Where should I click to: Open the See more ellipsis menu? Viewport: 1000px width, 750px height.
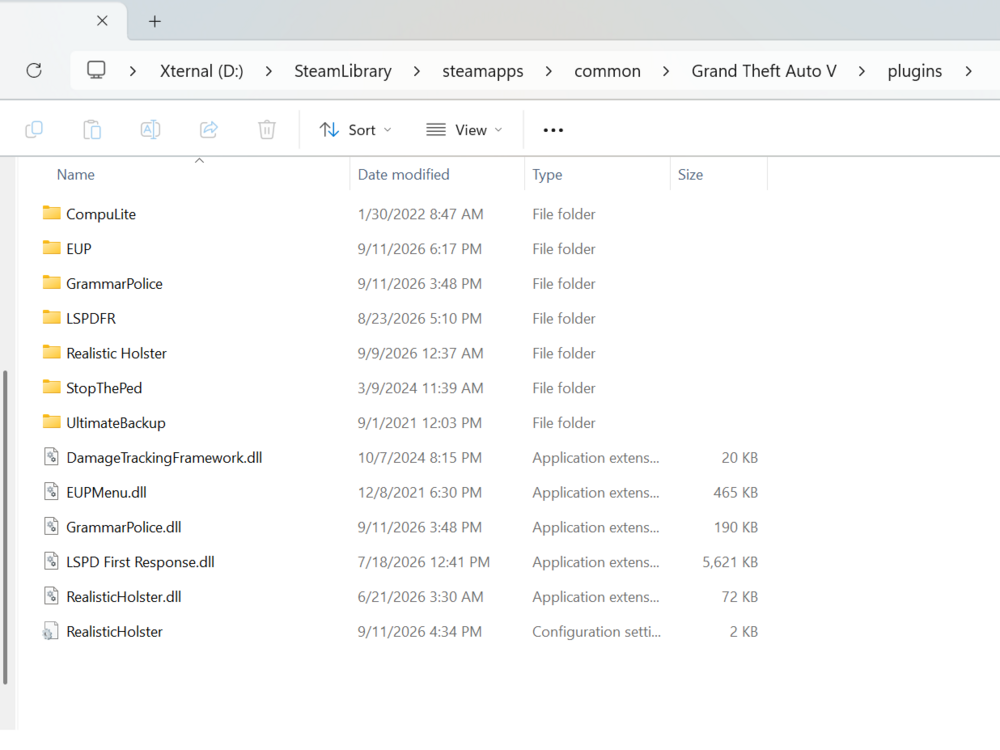(x=553, y=130)
